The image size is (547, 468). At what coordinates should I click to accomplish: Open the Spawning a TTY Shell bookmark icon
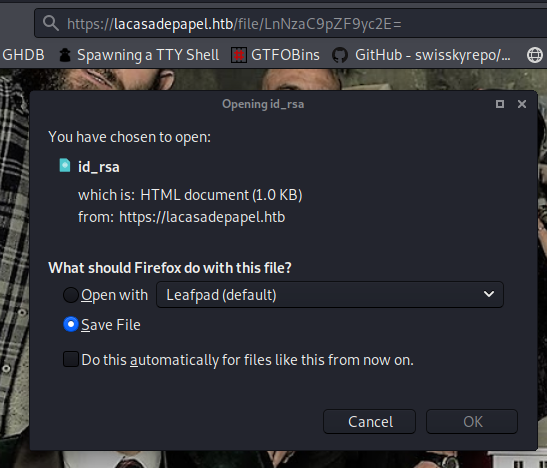(65, 55)
